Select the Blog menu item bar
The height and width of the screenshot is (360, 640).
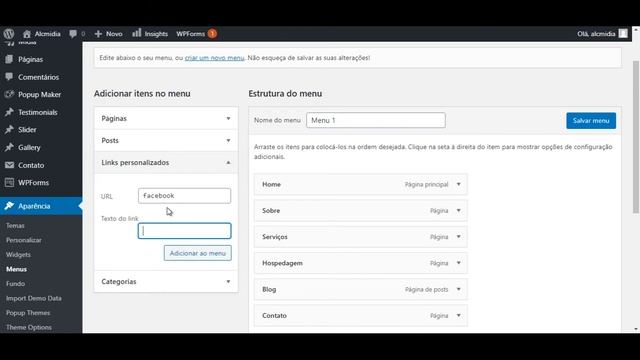pos(360,289)
